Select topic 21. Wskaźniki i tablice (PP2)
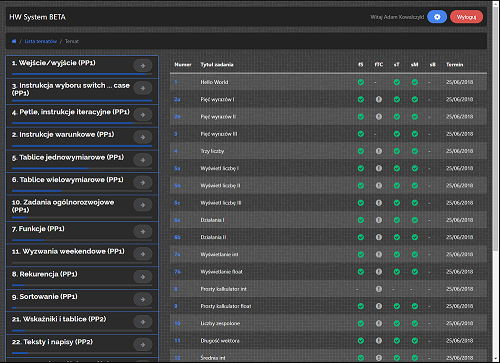 coord(59,319)
